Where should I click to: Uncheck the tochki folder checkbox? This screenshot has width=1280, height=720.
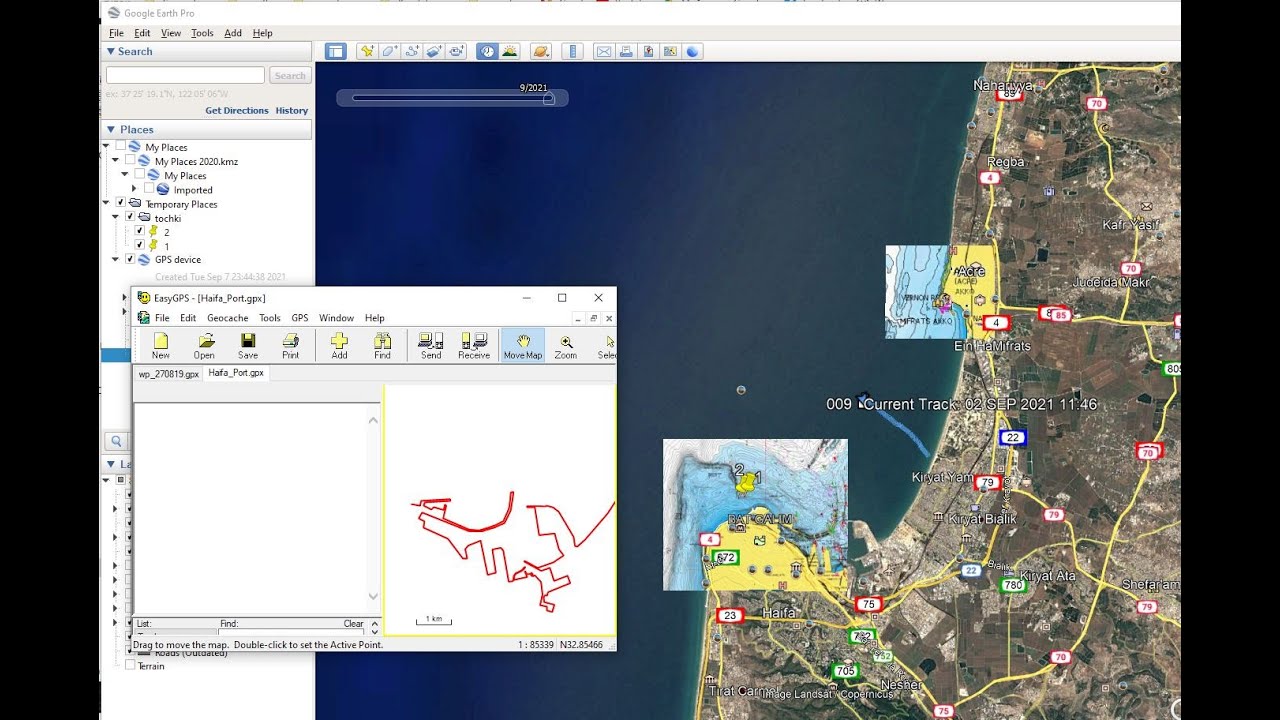coord(130,217)
